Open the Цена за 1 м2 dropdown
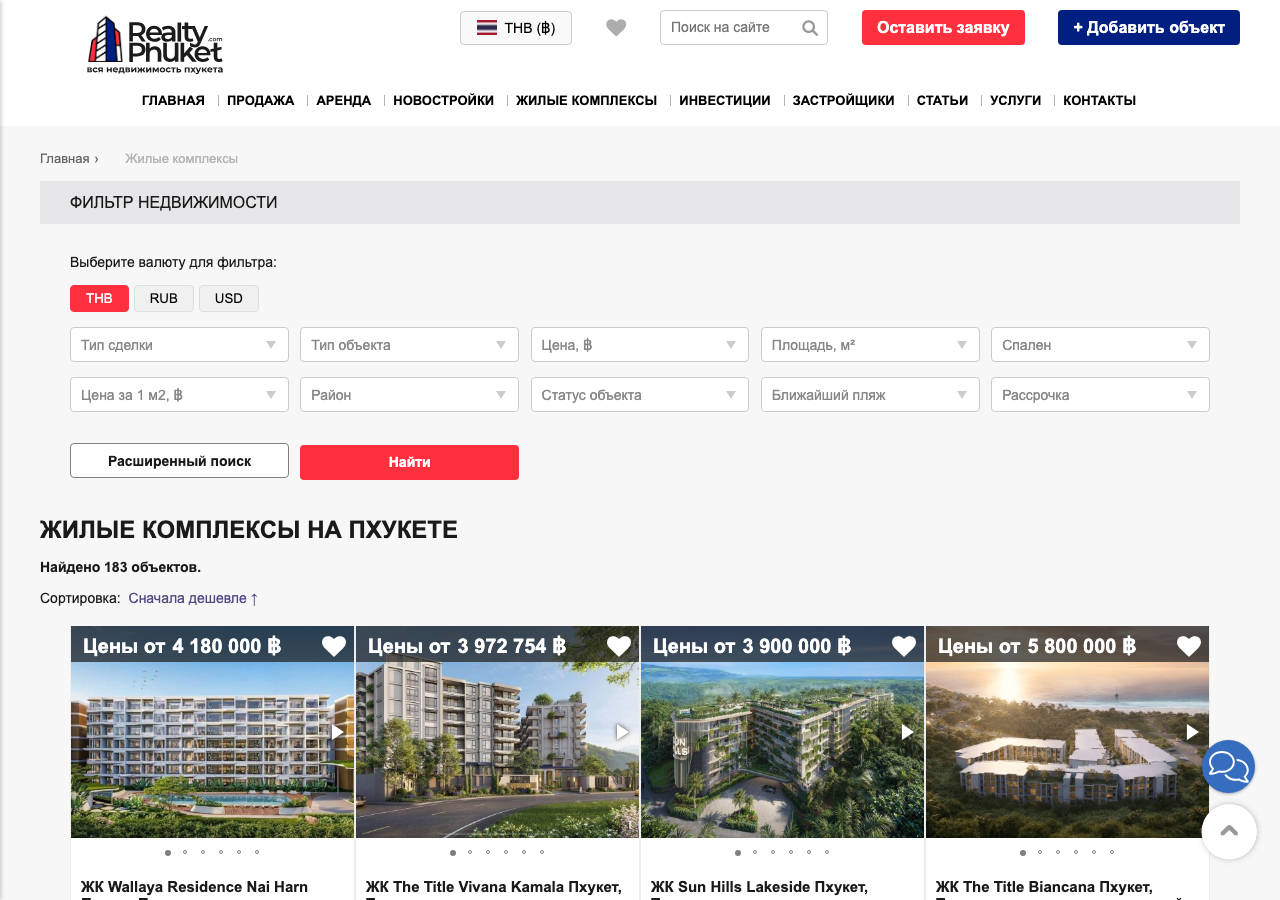 tap(179, 395)
